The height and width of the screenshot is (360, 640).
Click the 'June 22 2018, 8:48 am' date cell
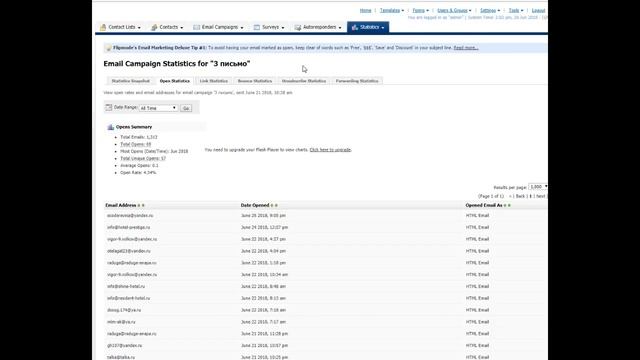[x=263, y=287]
